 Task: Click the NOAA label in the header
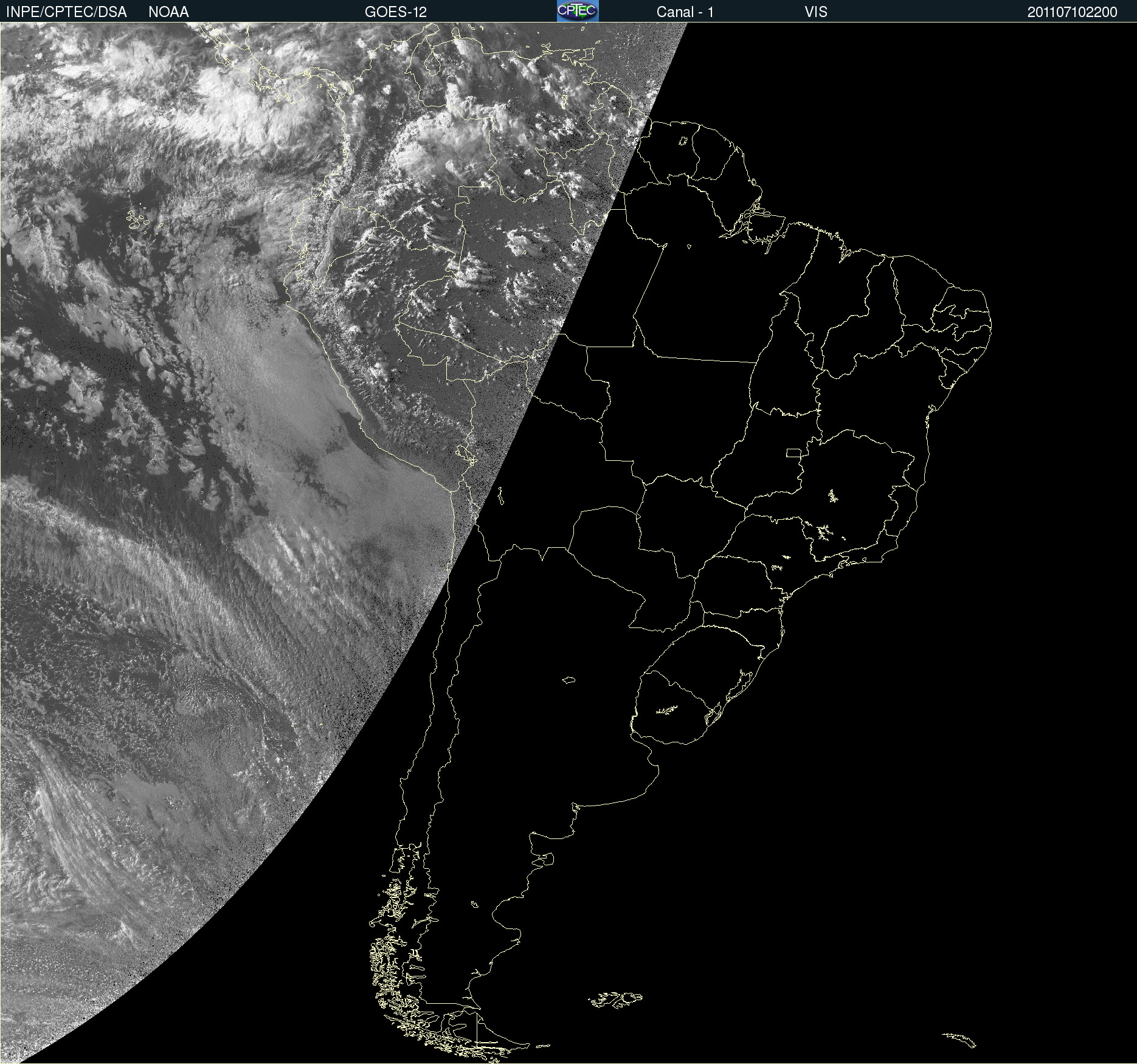168,12
